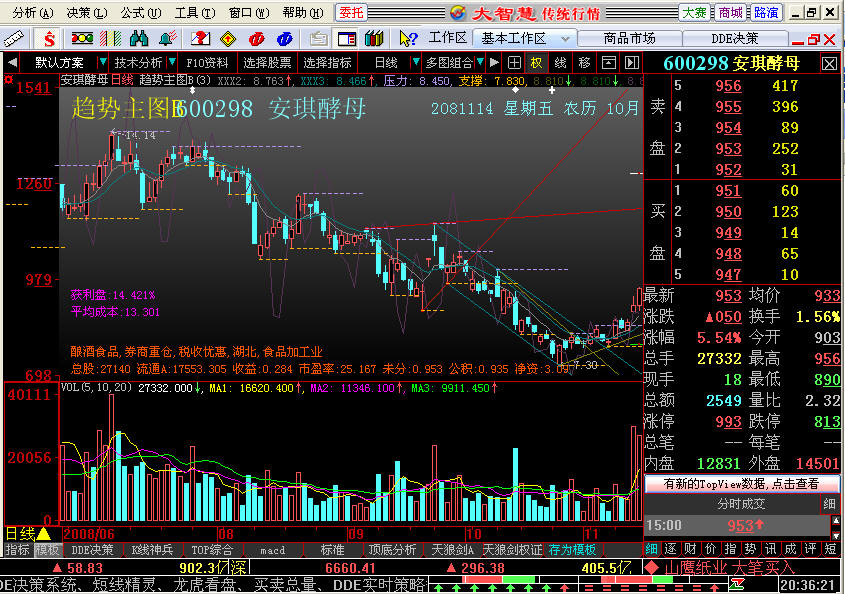
Task: Switch to the 商品市场 workspace tab
Action: (x=629, y=38)
